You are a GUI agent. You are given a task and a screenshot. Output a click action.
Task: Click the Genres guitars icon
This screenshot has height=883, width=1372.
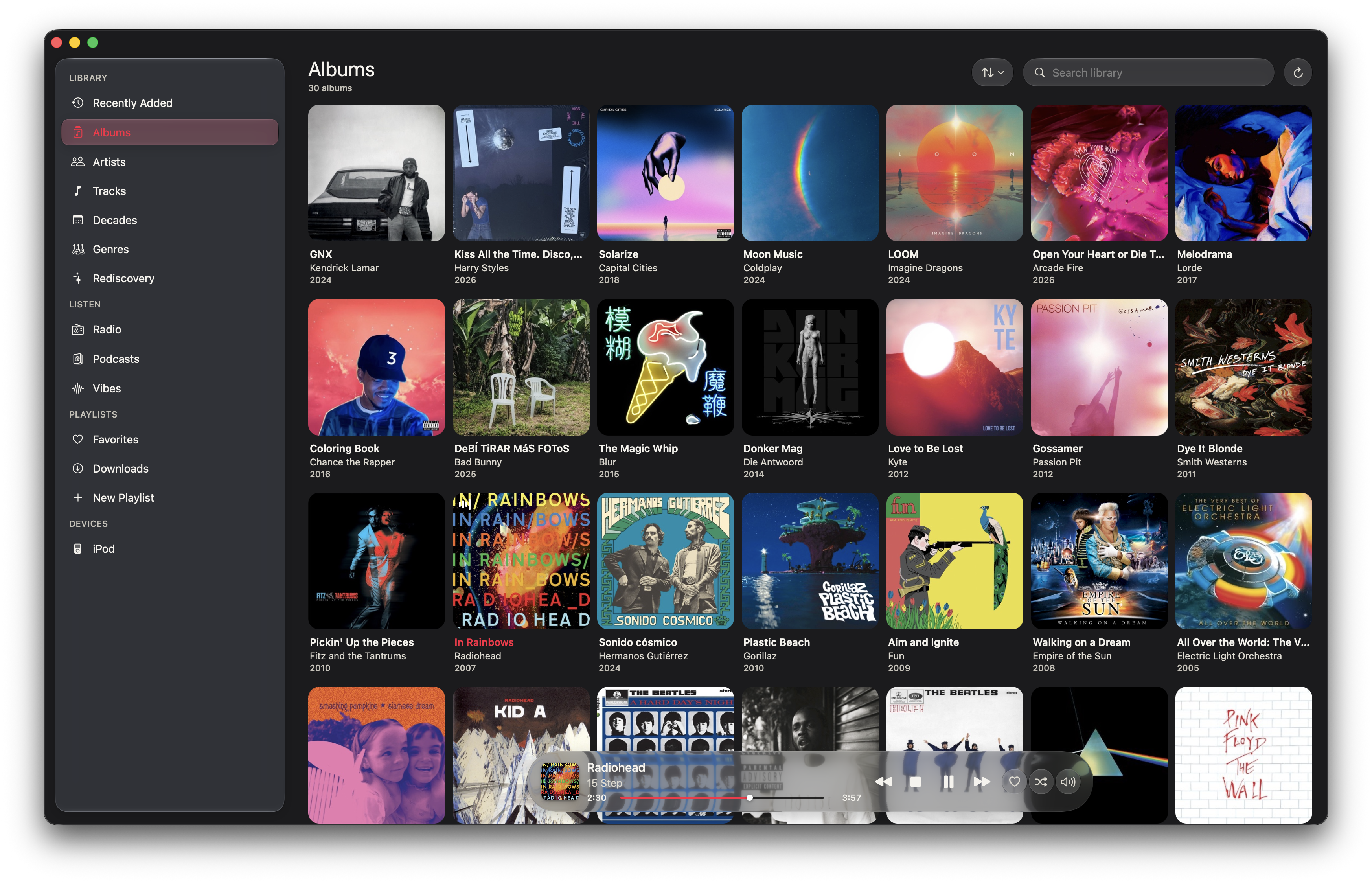[x=78, y=249]
